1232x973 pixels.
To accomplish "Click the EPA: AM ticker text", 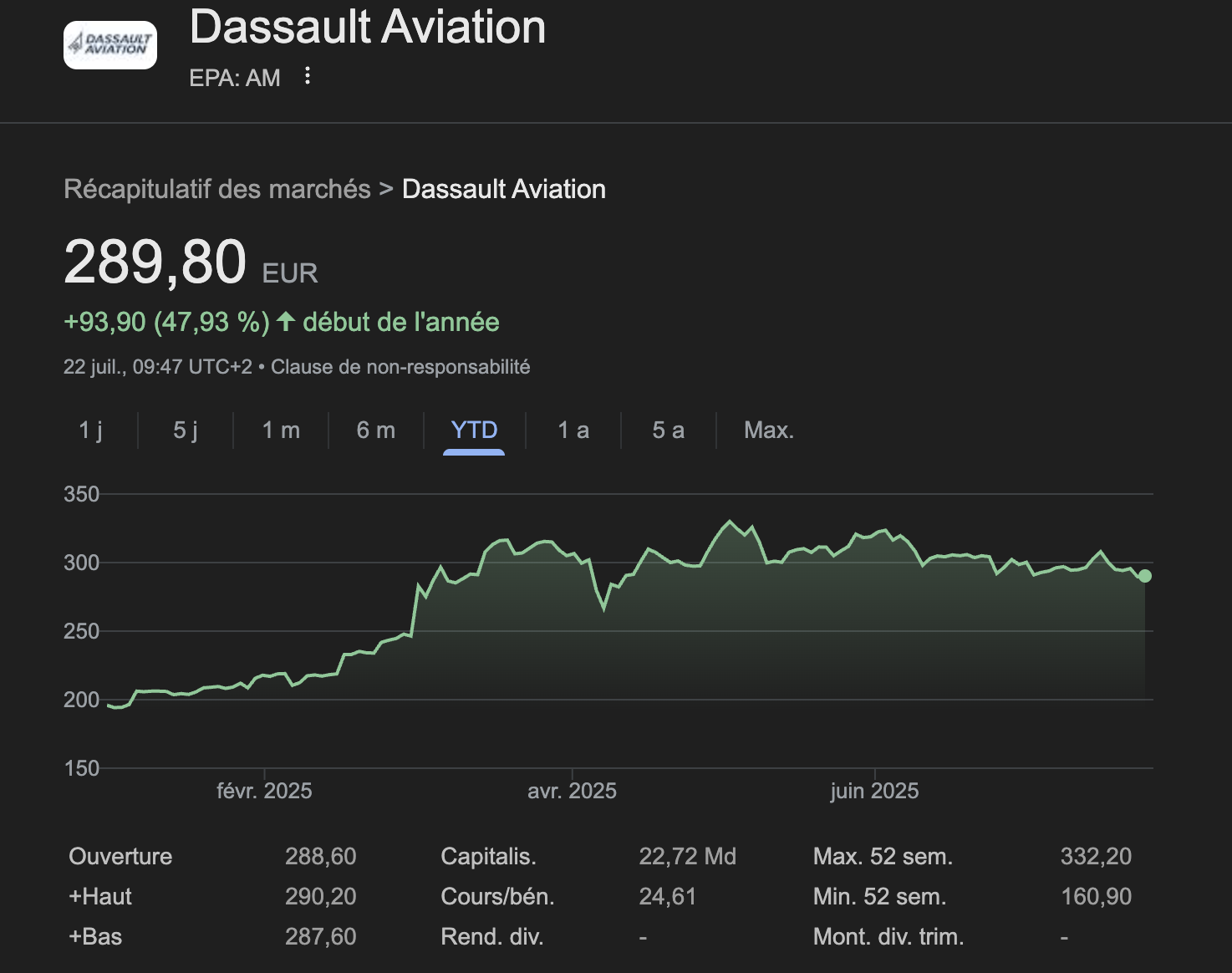I will [235, 78].
